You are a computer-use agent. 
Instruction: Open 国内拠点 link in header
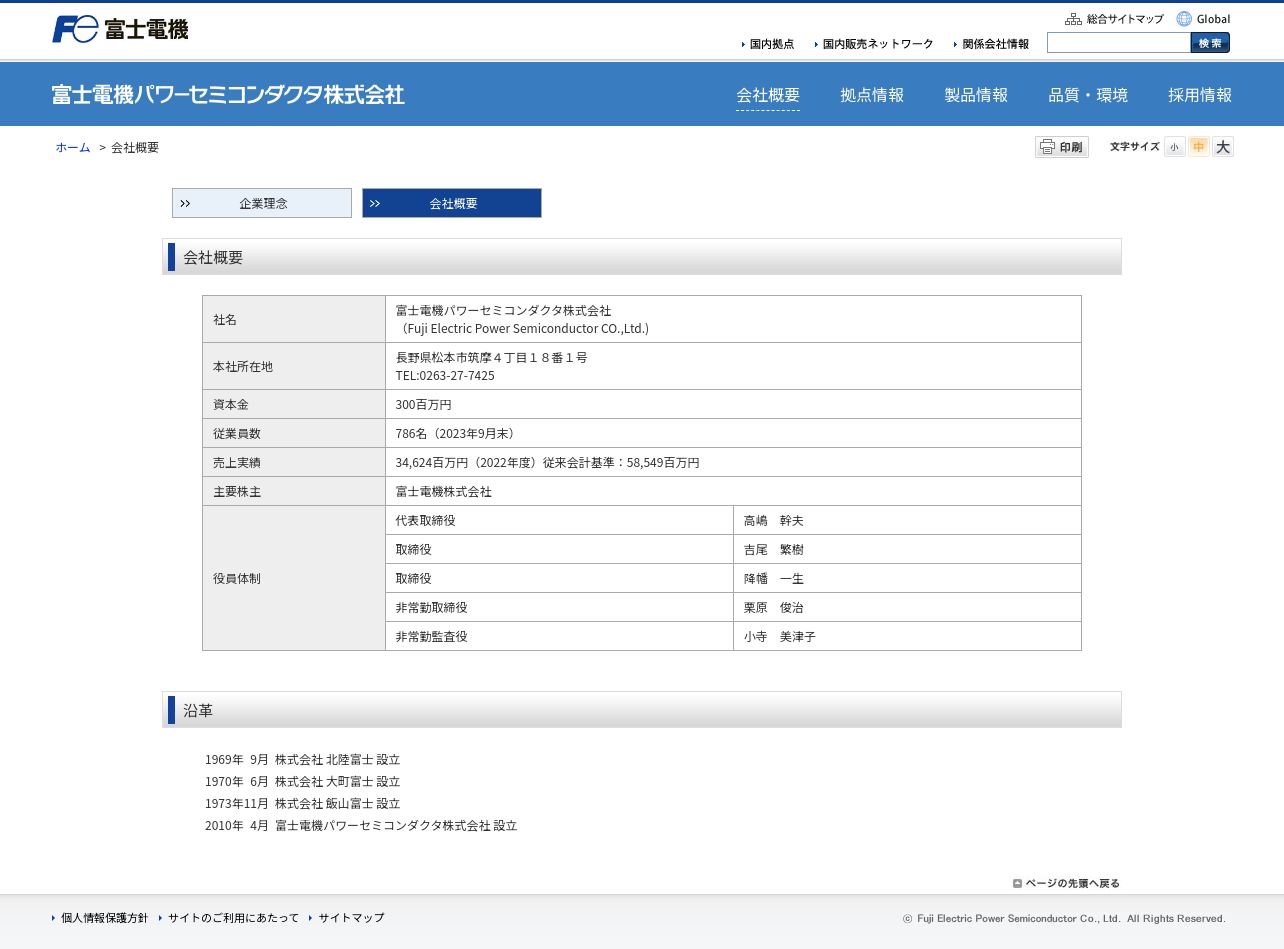(x=768, y=44)
